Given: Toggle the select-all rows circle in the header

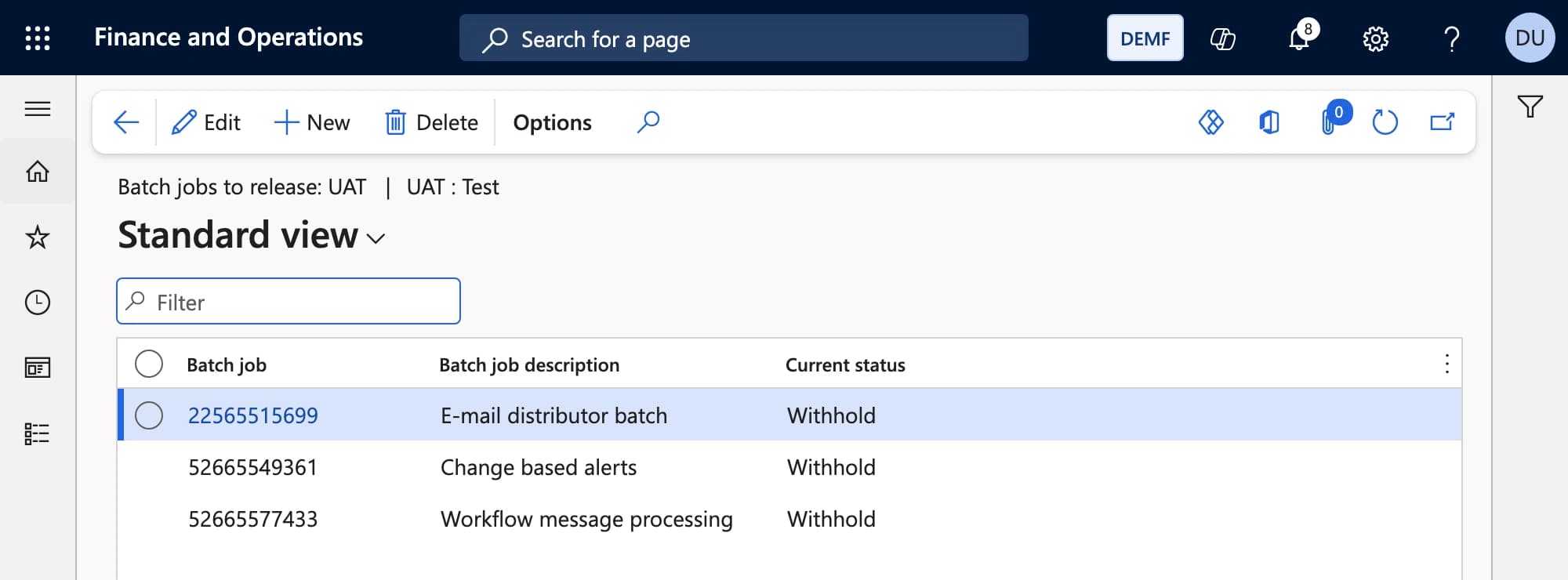Looking at the screenshot, I should coord(149,364).
